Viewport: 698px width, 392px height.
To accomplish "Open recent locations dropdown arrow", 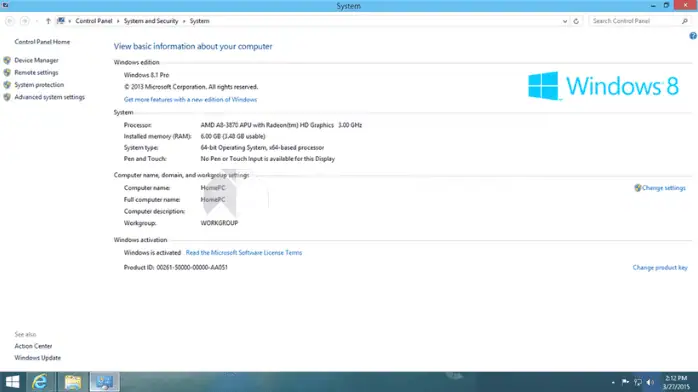I will 37,21.
